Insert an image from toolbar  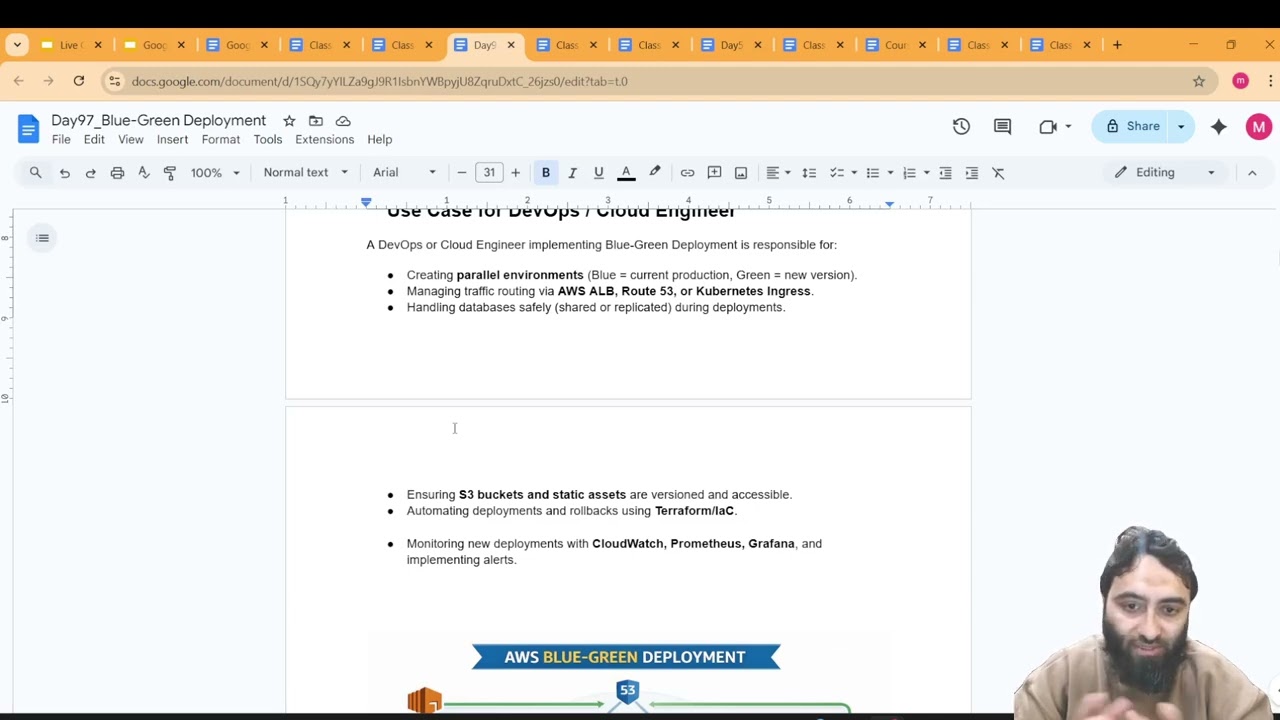pyautogui.click(x=741, y=173)
